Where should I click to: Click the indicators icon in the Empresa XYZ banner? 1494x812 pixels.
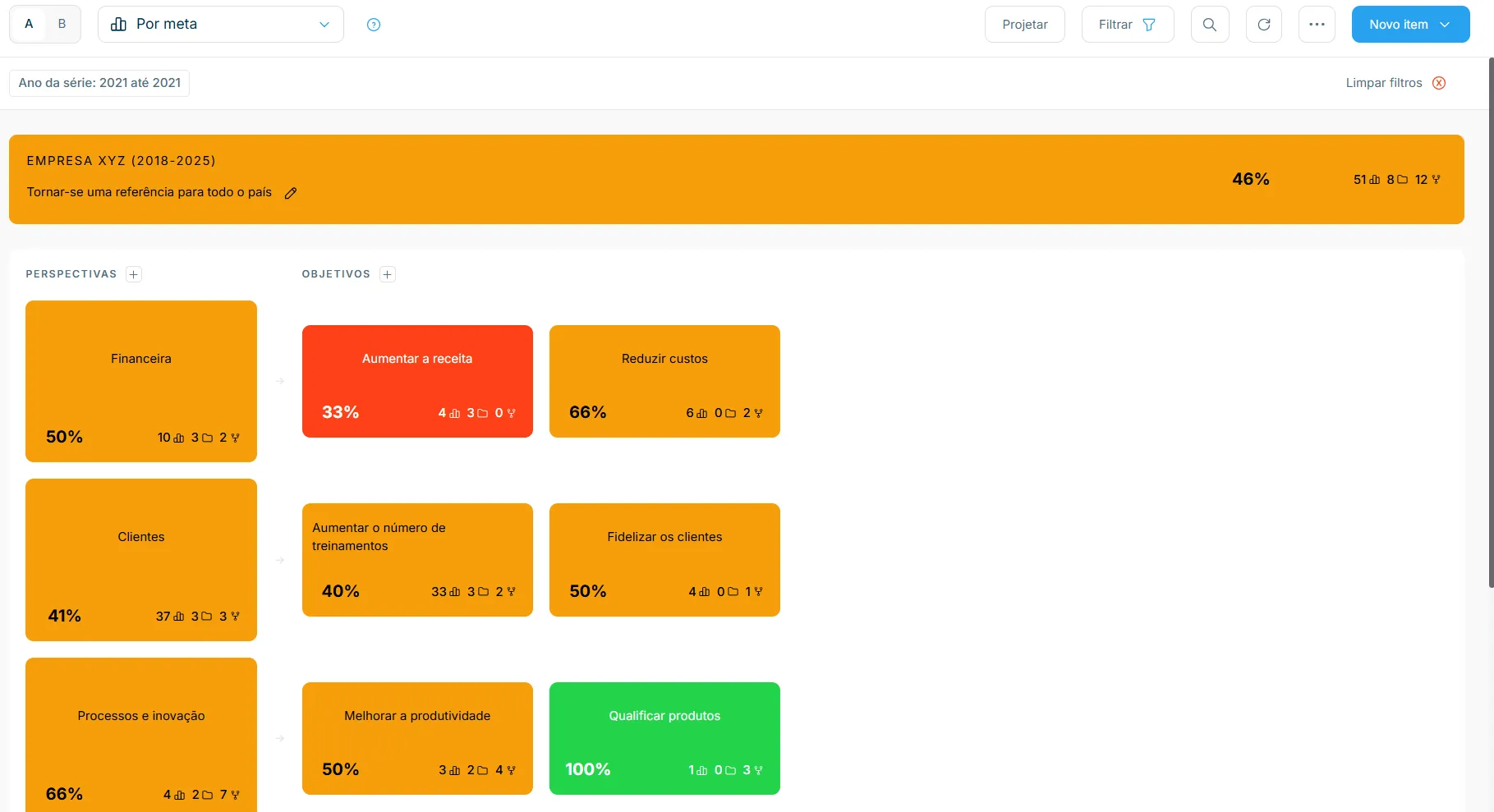tap(1375, 180)
